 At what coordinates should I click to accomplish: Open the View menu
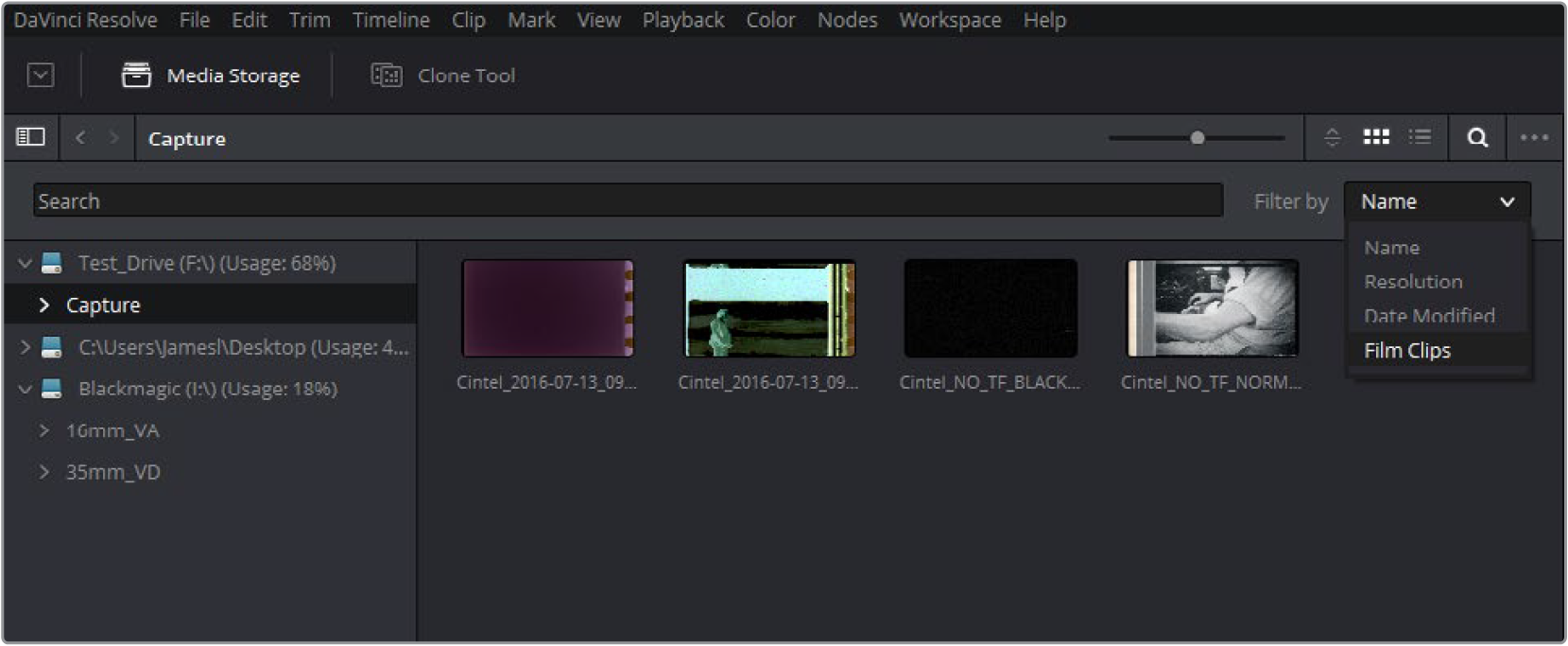click(599, 20)
